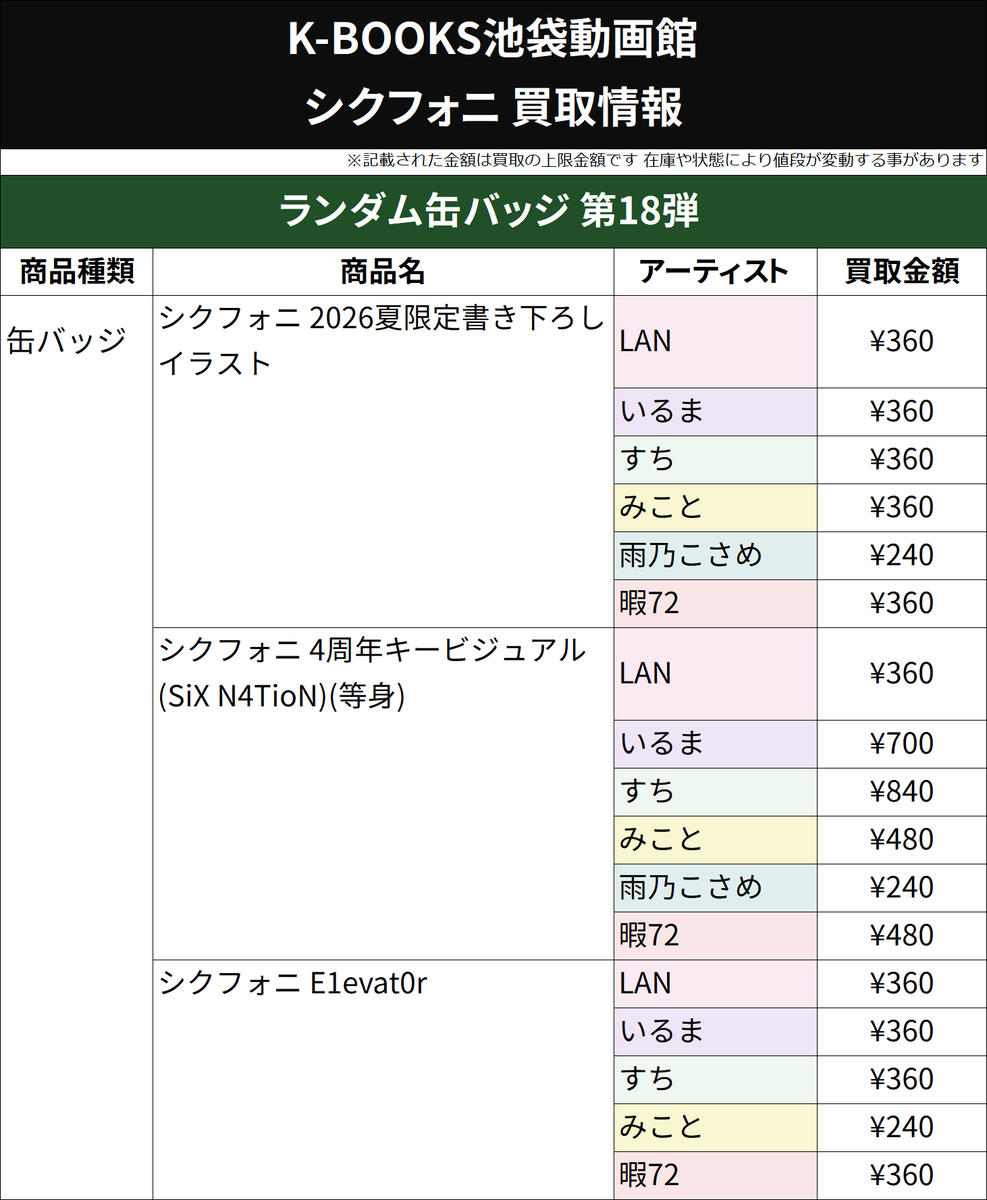Click LAN's ¥360 price in 4周年キービジュアル group
This screenshot has width=987, height=1200.
click(902, 673)
